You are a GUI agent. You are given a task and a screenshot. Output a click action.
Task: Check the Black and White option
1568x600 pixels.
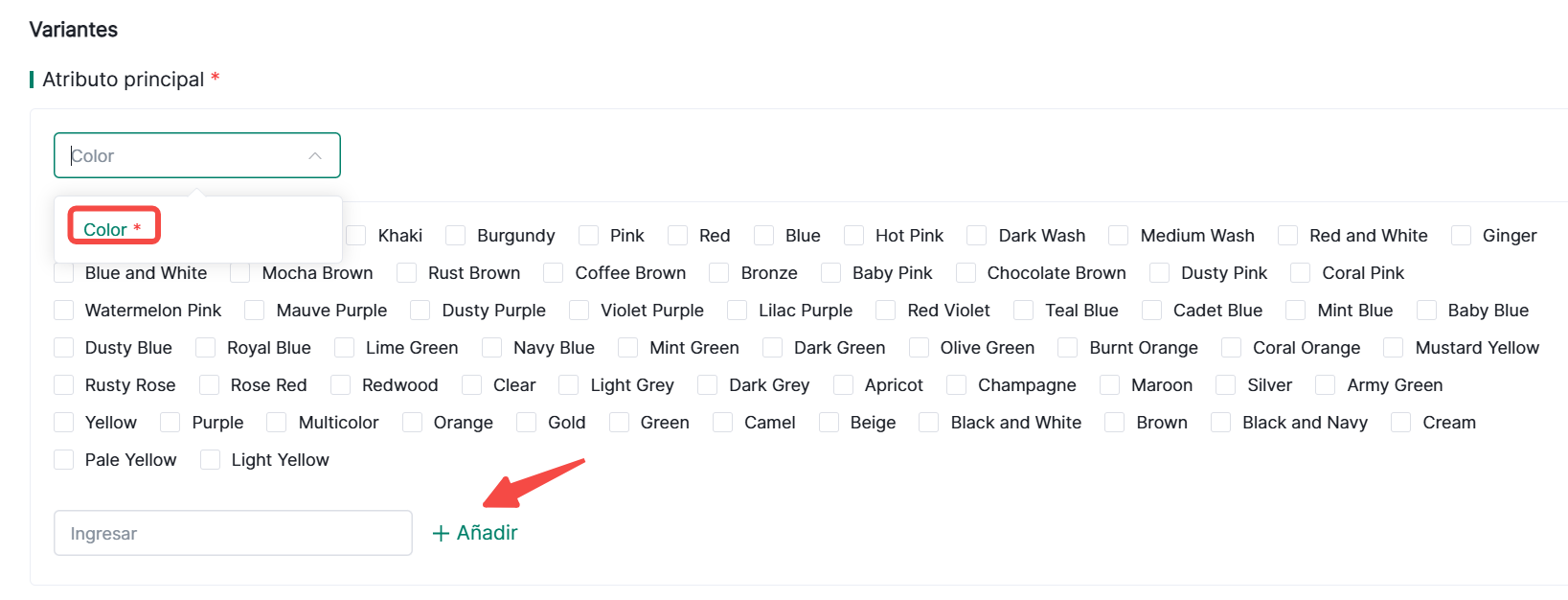point(929,423)
